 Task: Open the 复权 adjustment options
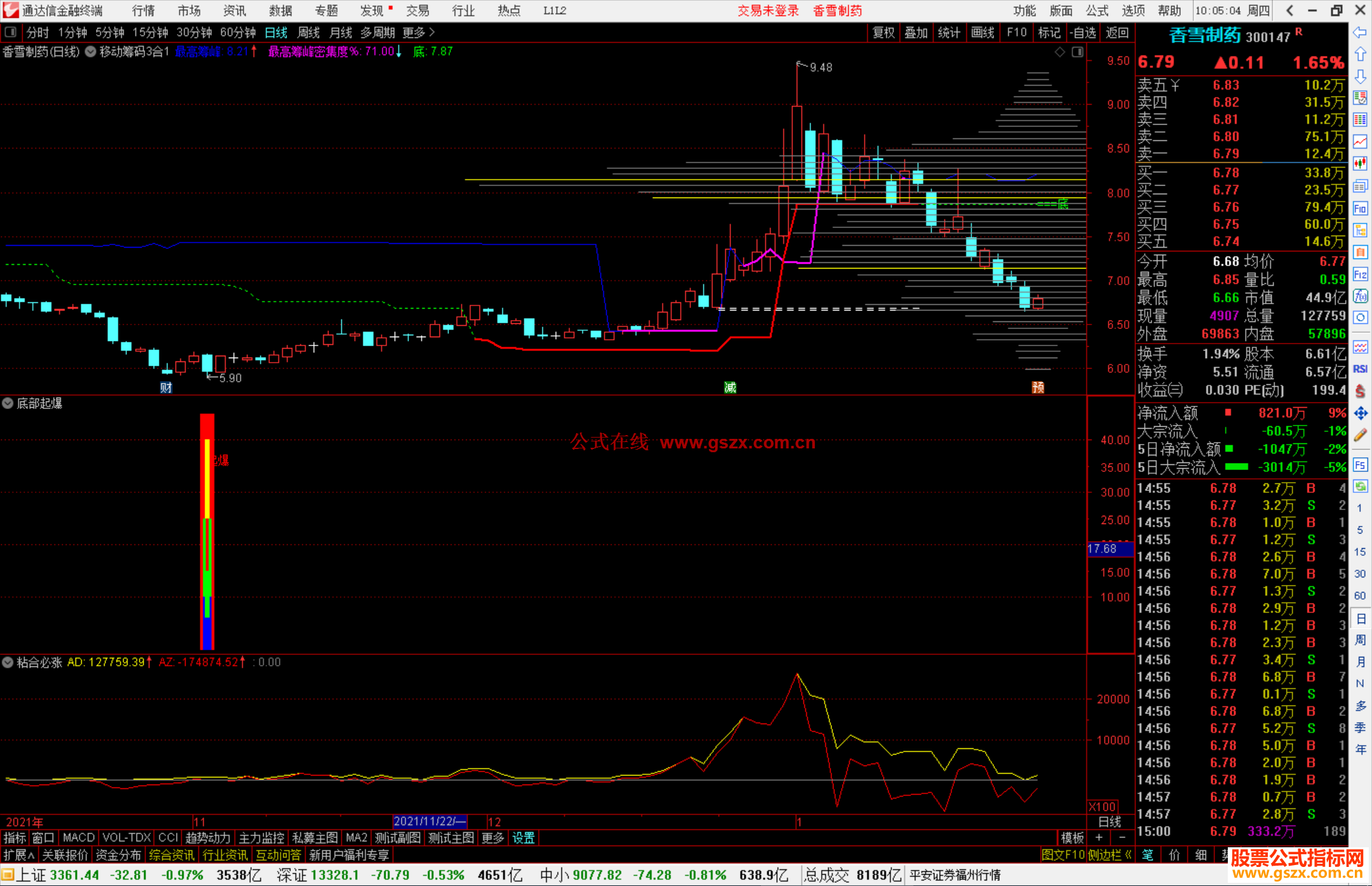(x=883, y=32)
